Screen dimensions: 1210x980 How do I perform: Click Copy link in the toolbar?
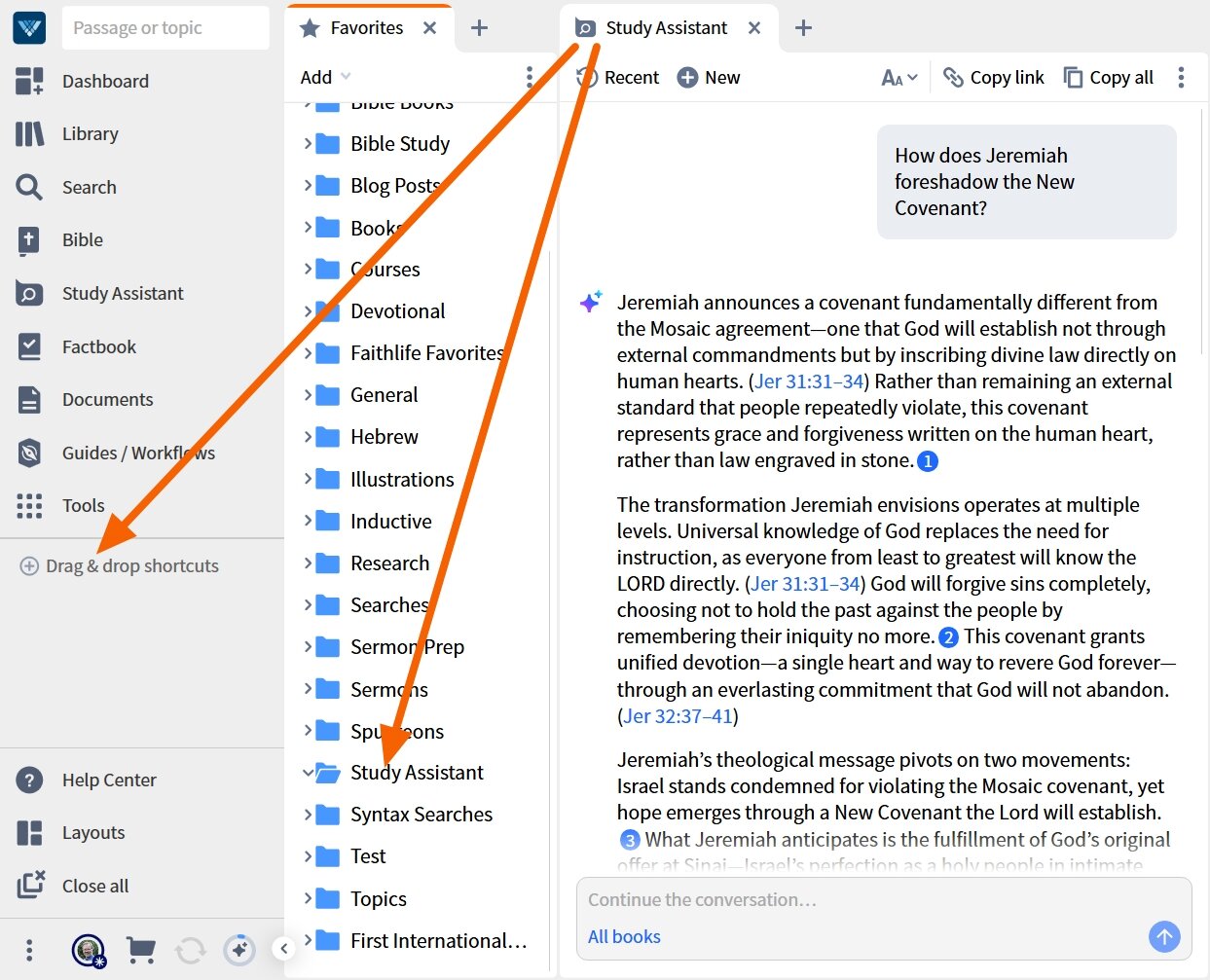click(x=994, y=77)
